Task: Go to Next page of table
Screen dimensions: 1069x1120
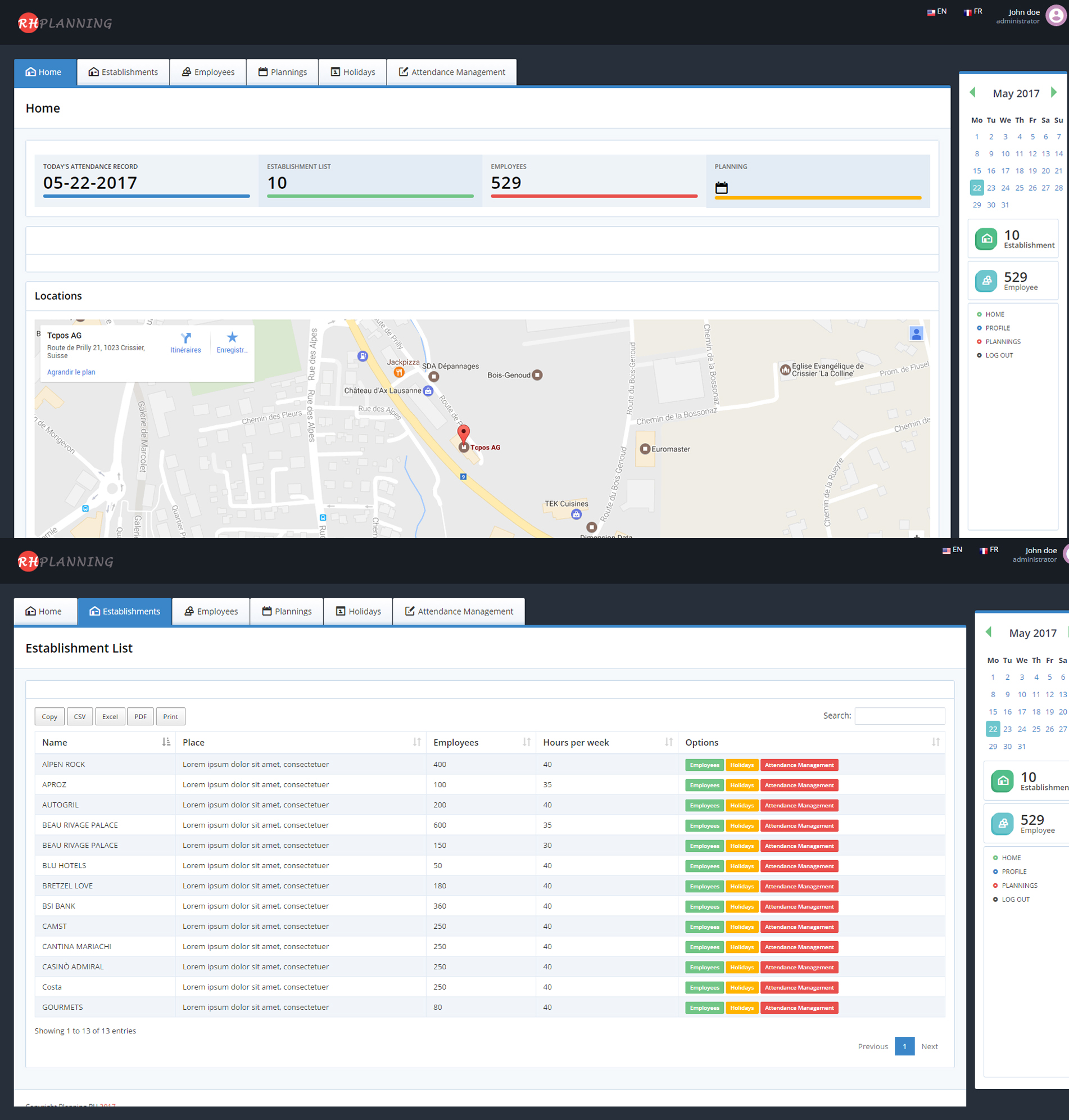Action: pyautogui.click(x=929, y=1046)
